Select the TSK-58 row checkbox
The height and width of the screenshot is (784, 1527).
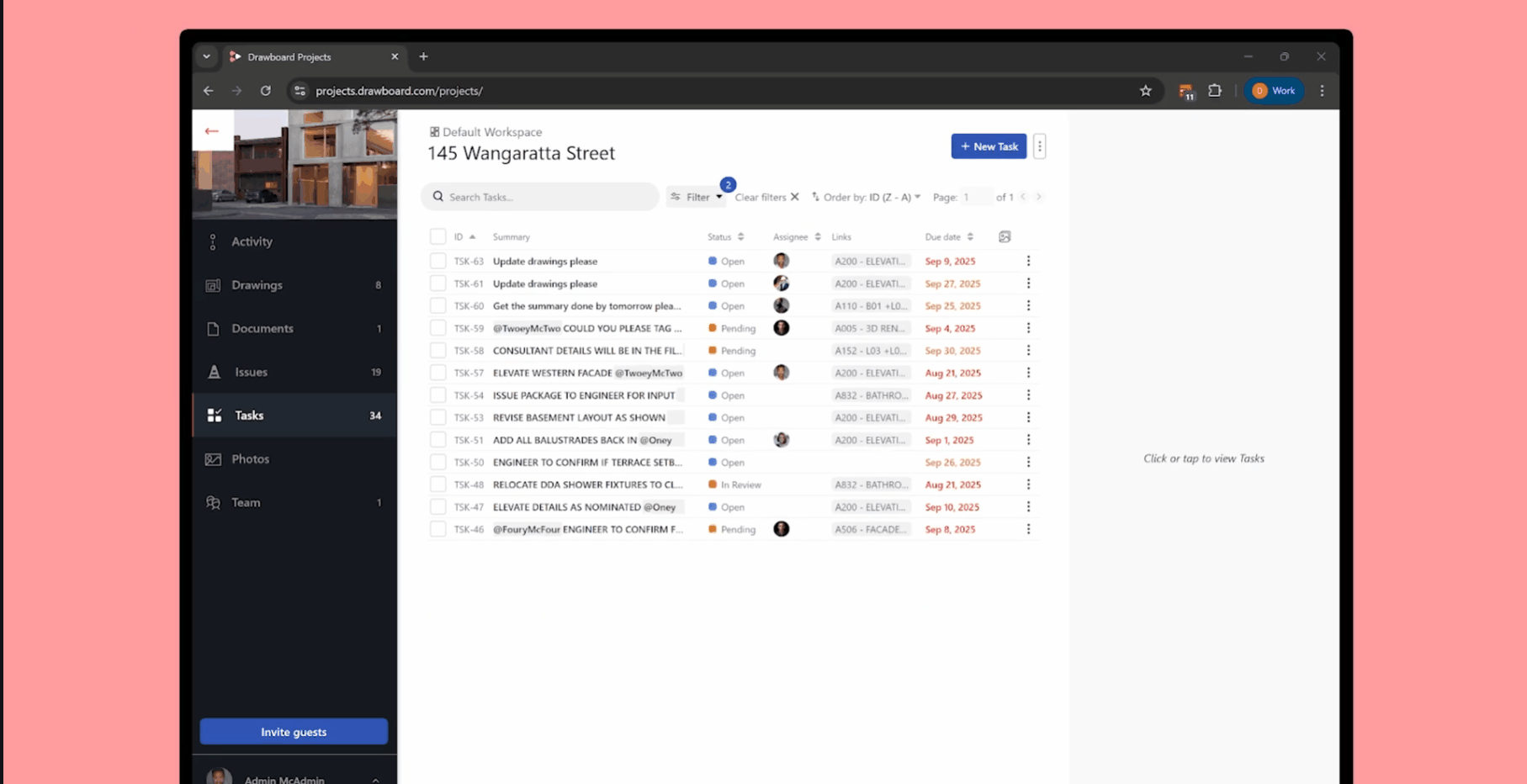pyautogui.click(x=437, y=351)
